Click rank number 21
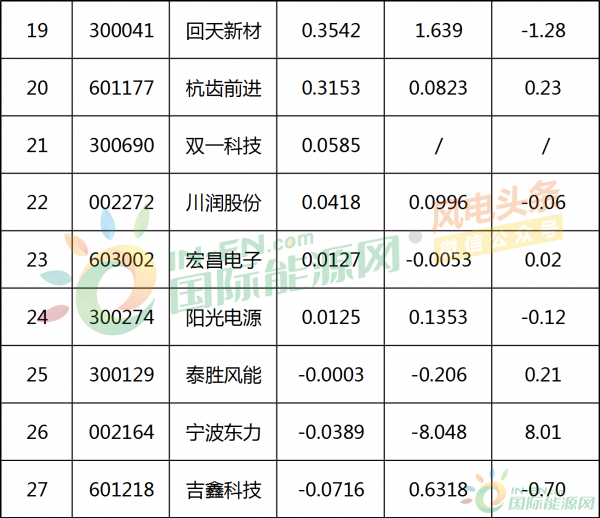This screenshot has width=600, height=518. click(37, 145)
